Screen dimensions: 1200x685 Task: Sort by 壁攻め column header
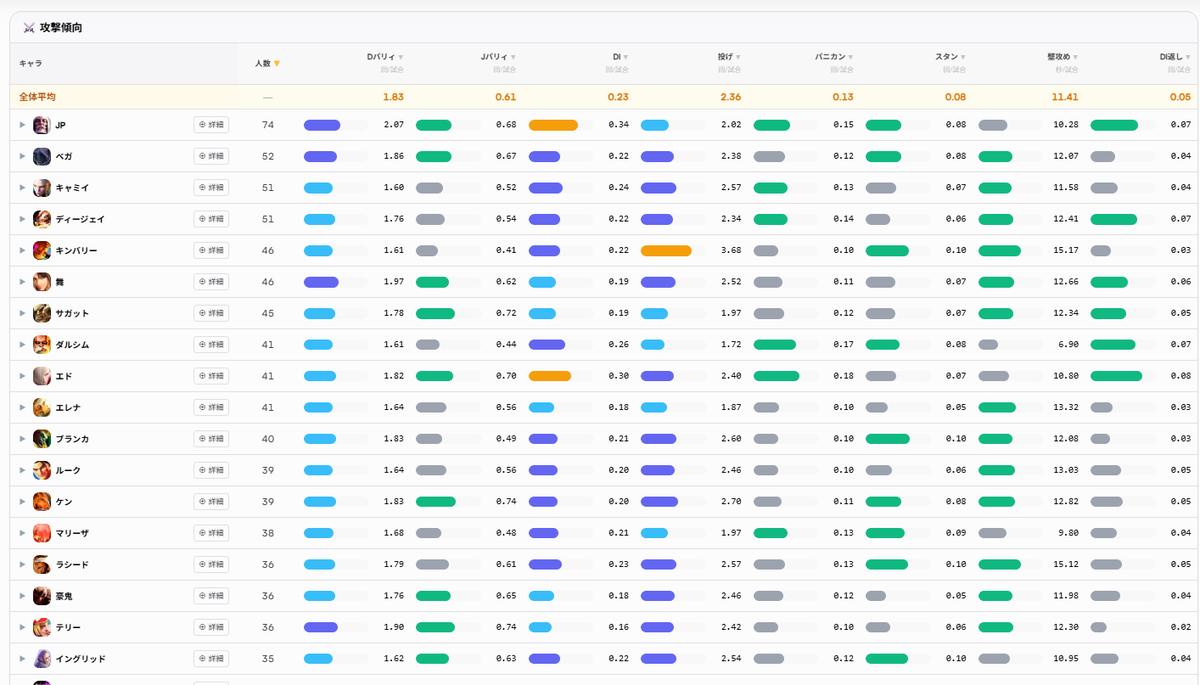pos(1063,57)
